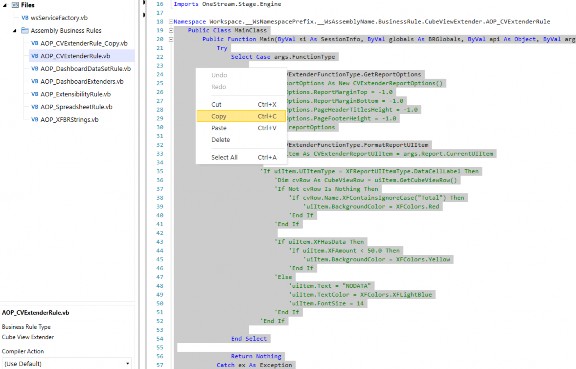Click the VB icon of AOP_CVExtenderRule_Copy.vb

35,43
